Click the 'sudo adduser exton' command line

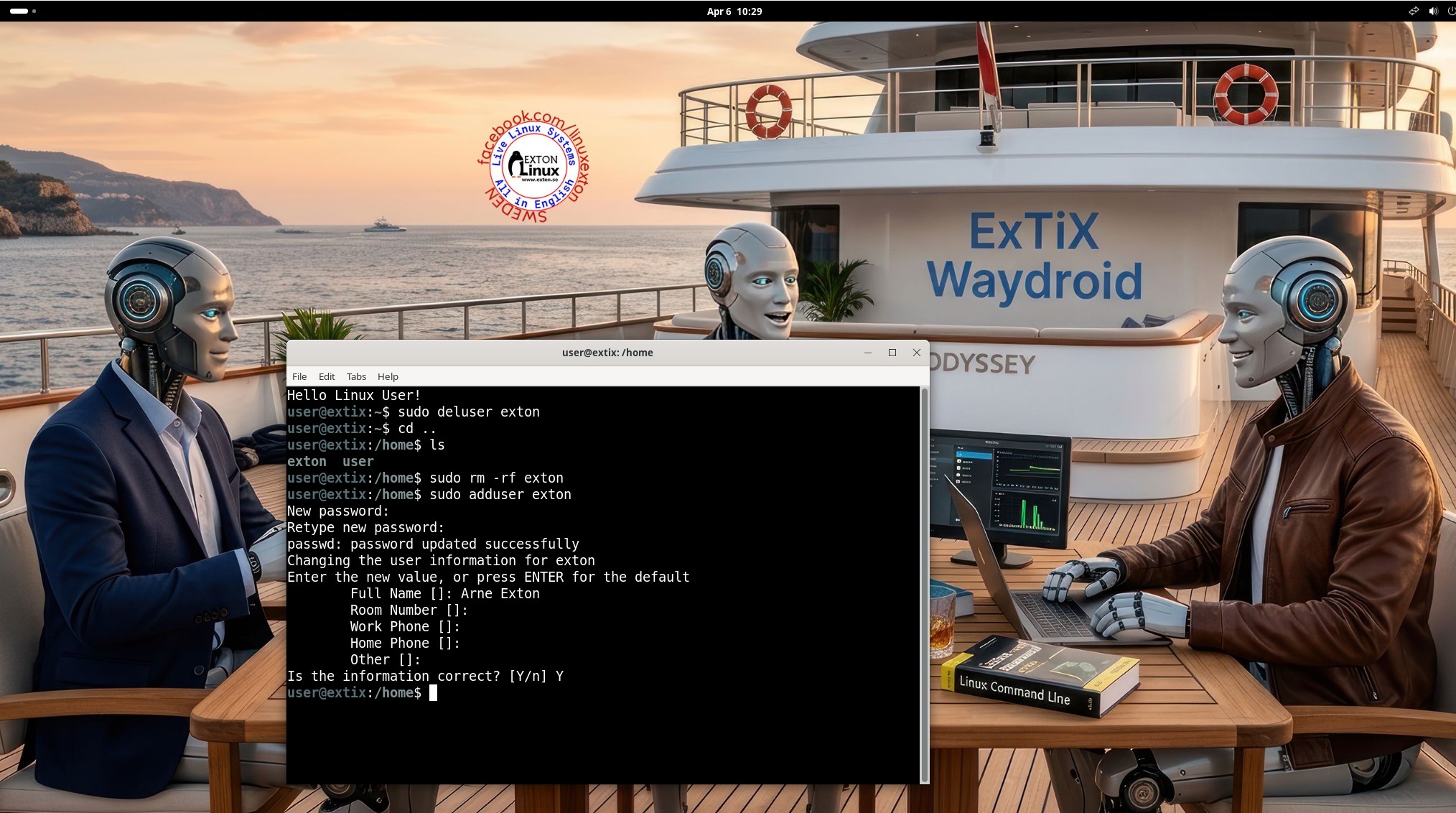click(500, 495)
